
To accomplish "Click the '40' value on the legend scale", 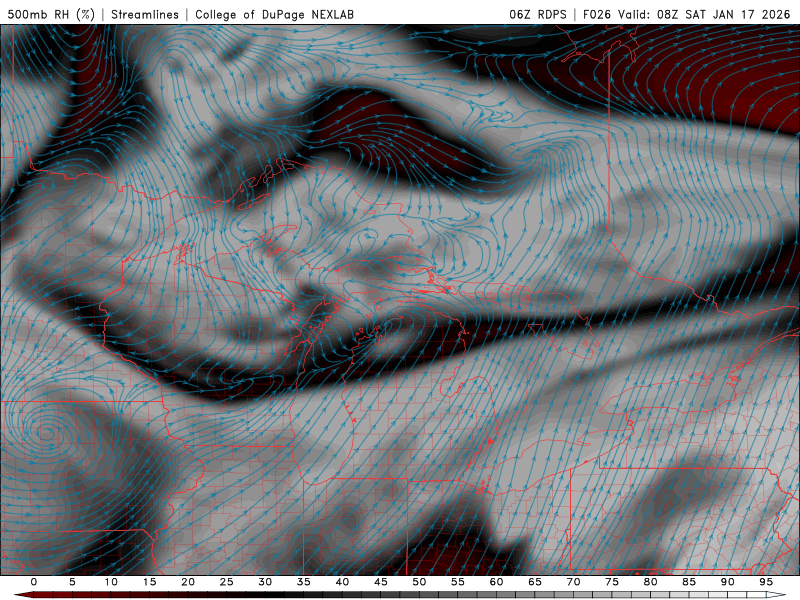I will pos(342,582).
